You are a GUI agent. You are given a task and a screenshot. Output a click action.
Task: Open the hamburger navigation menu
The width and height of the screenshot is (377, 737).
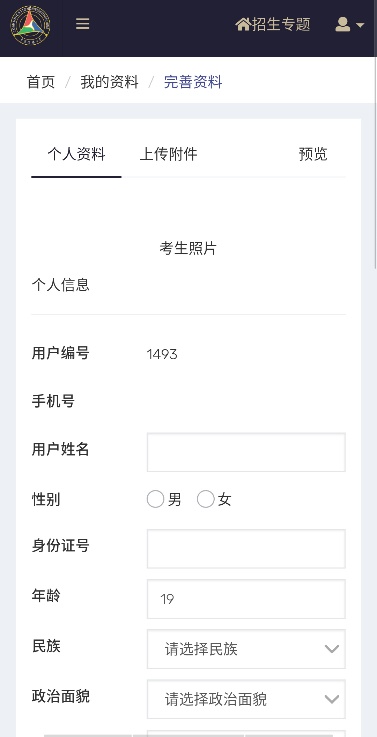pos(83,24)
